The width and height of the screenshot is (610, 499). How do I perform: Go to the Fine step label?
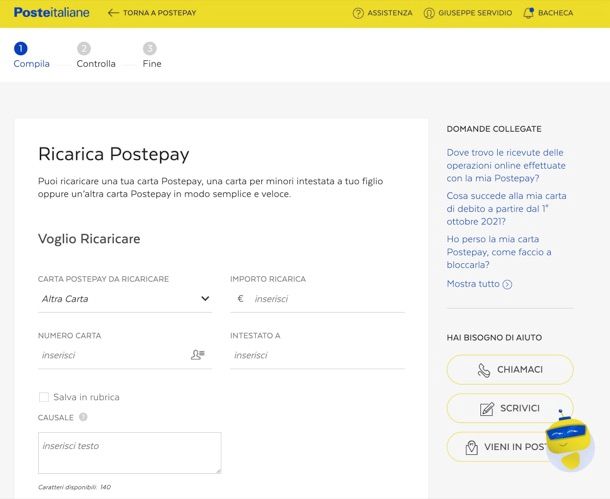(x=152, y=64)
